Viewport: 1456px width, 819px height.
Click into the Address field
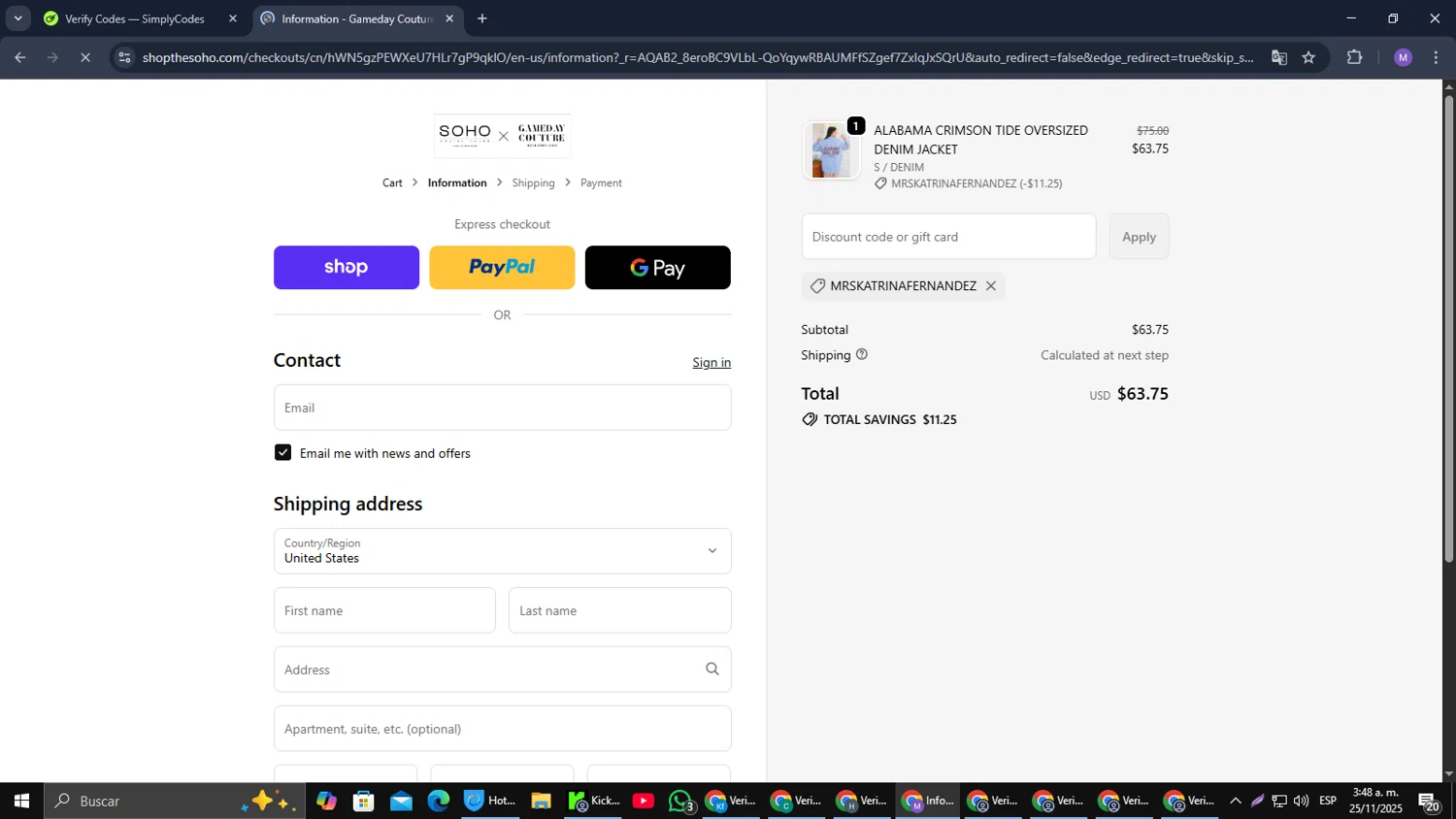502,670
